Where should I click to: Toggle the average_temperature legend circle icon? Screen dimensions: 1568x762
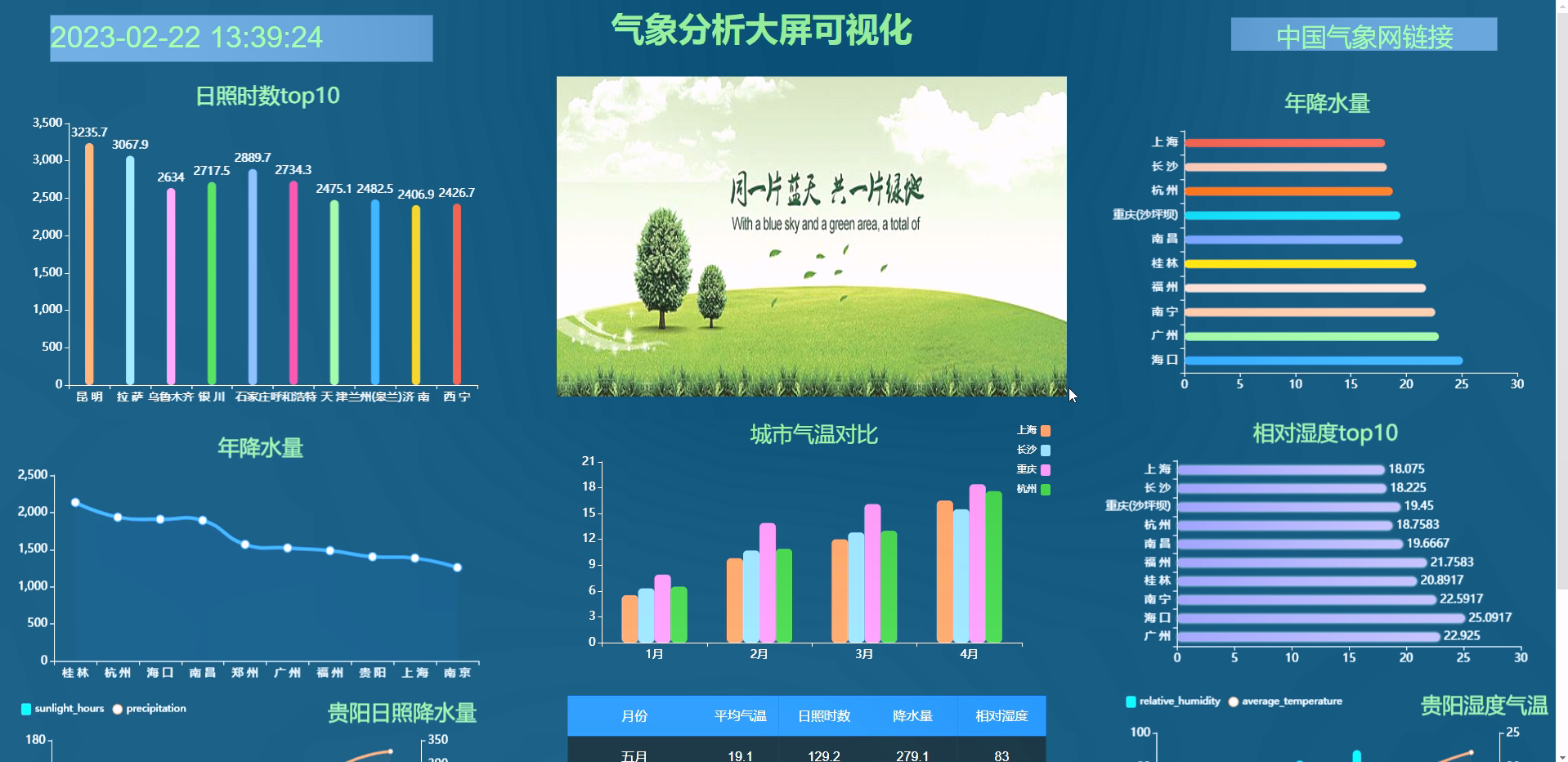pyautogui.click(x=1234, y=701)
